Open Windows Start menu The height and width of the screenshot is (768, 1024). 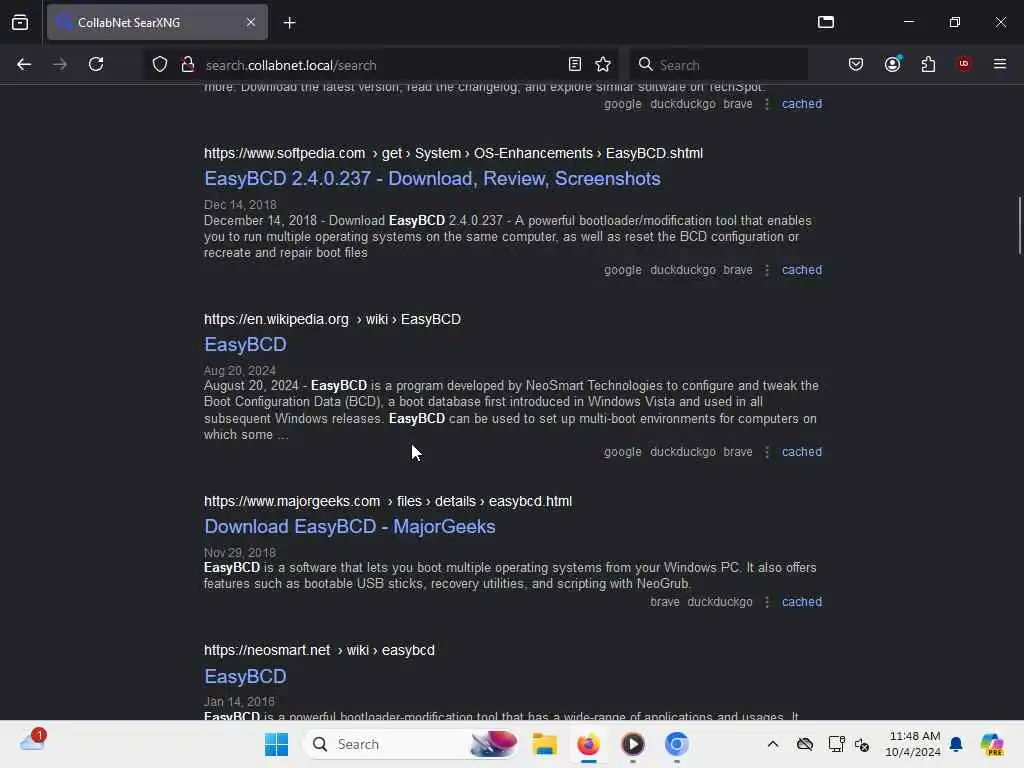coord(276,744)
